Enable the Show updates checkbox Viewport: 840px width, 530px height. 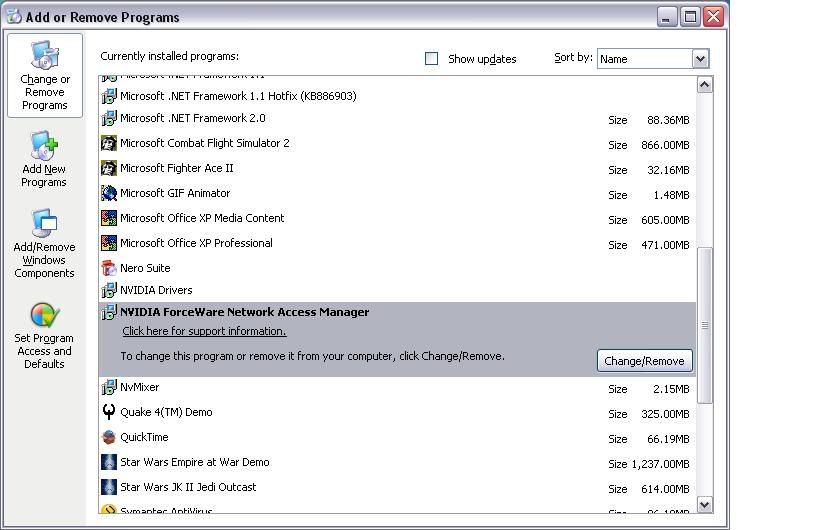point(431,58)
